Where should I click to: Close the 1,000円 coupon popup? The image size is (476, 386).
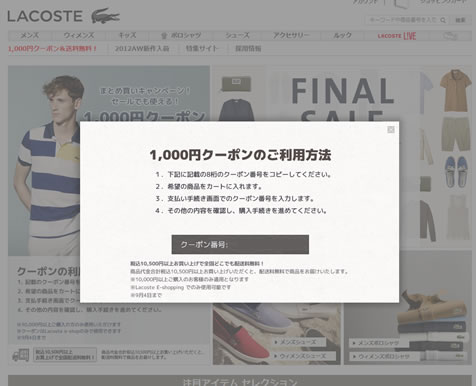(391, 130)
